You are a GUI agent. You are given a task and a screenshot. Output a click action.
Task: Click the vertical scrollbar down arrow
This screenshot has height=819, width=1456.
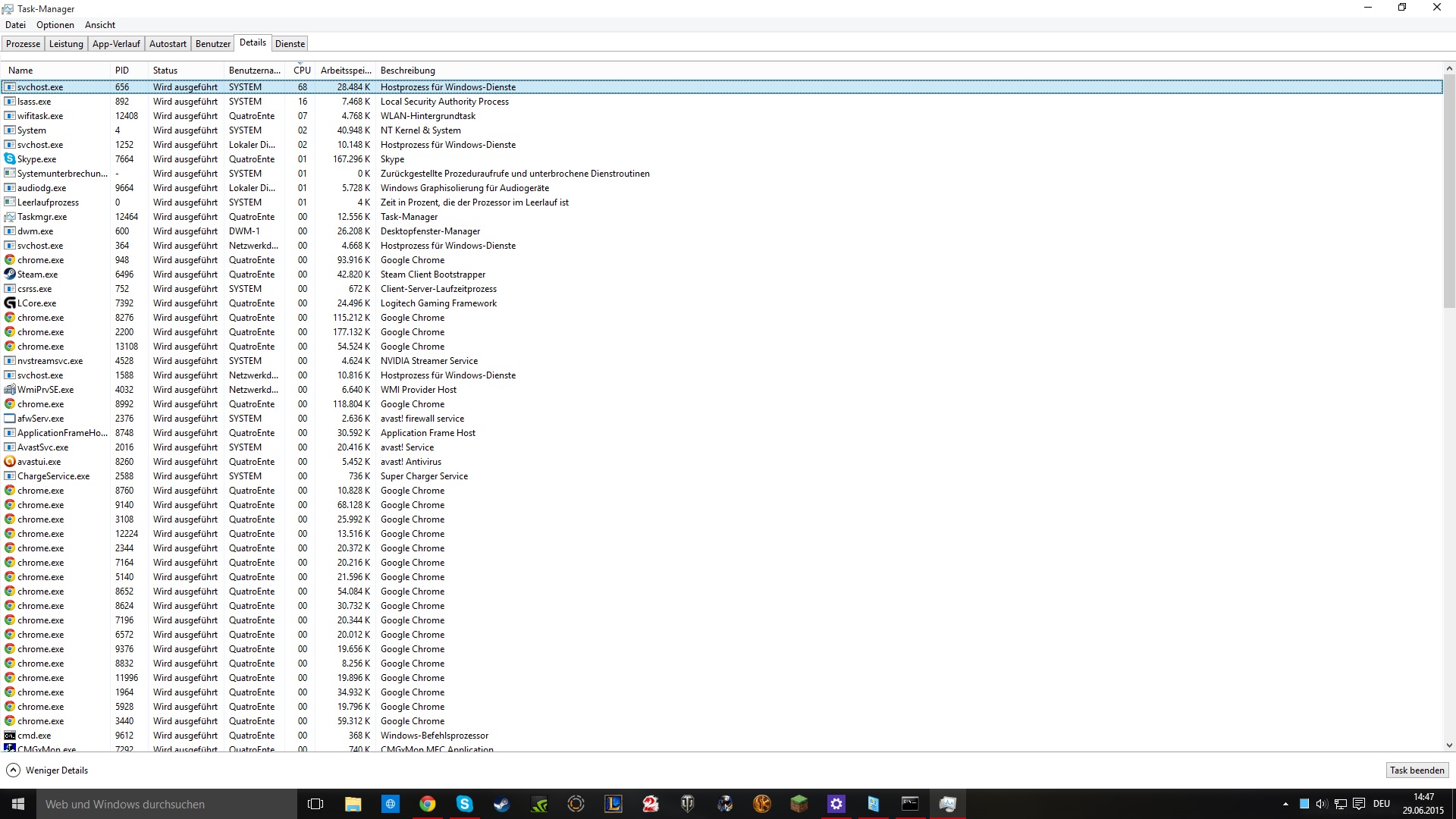[x=1449, y=746]
